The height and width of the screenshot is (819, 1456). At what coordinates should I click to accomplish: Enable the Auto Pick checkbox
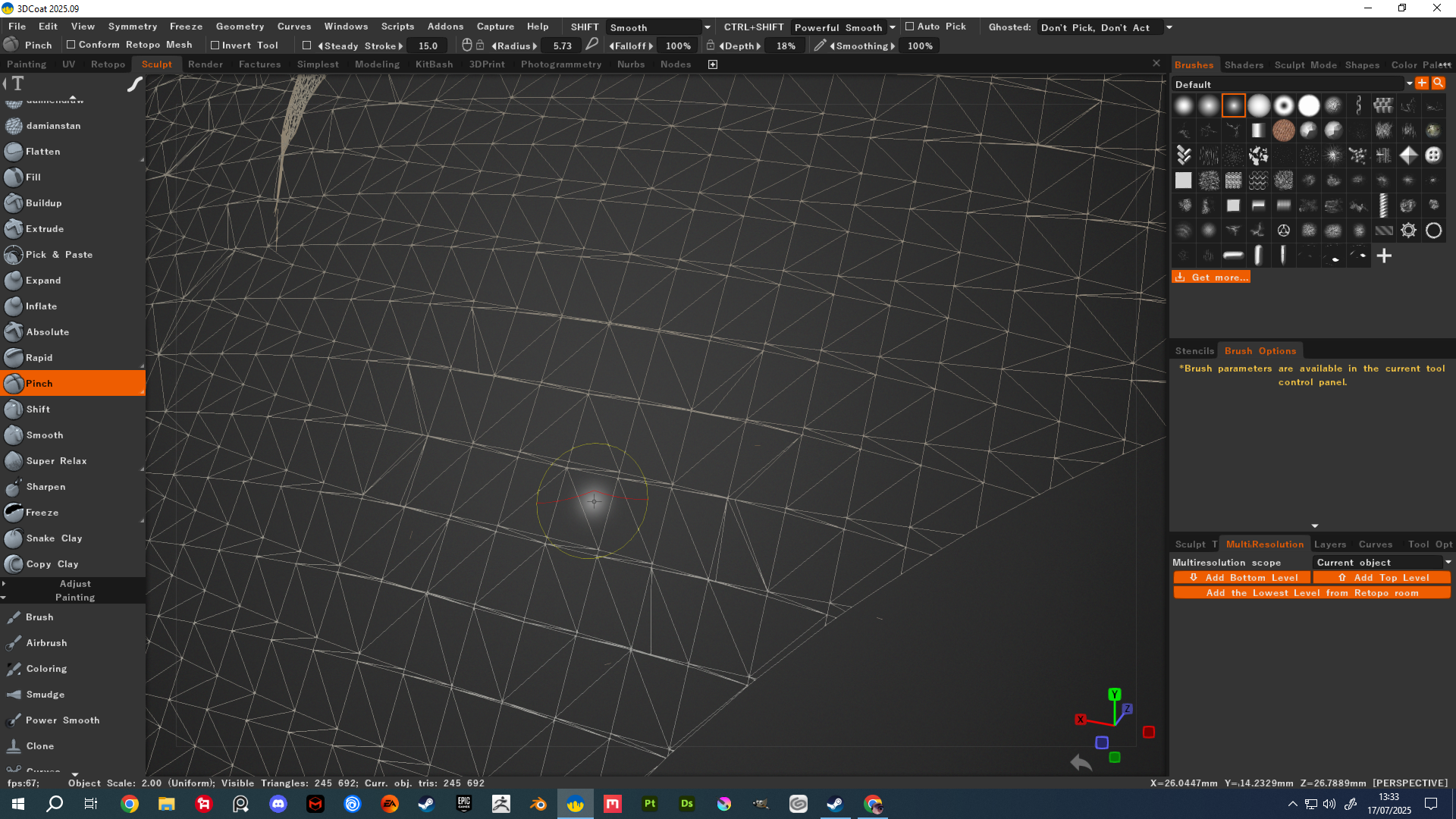pyautogui.click(x=910, y=27)
